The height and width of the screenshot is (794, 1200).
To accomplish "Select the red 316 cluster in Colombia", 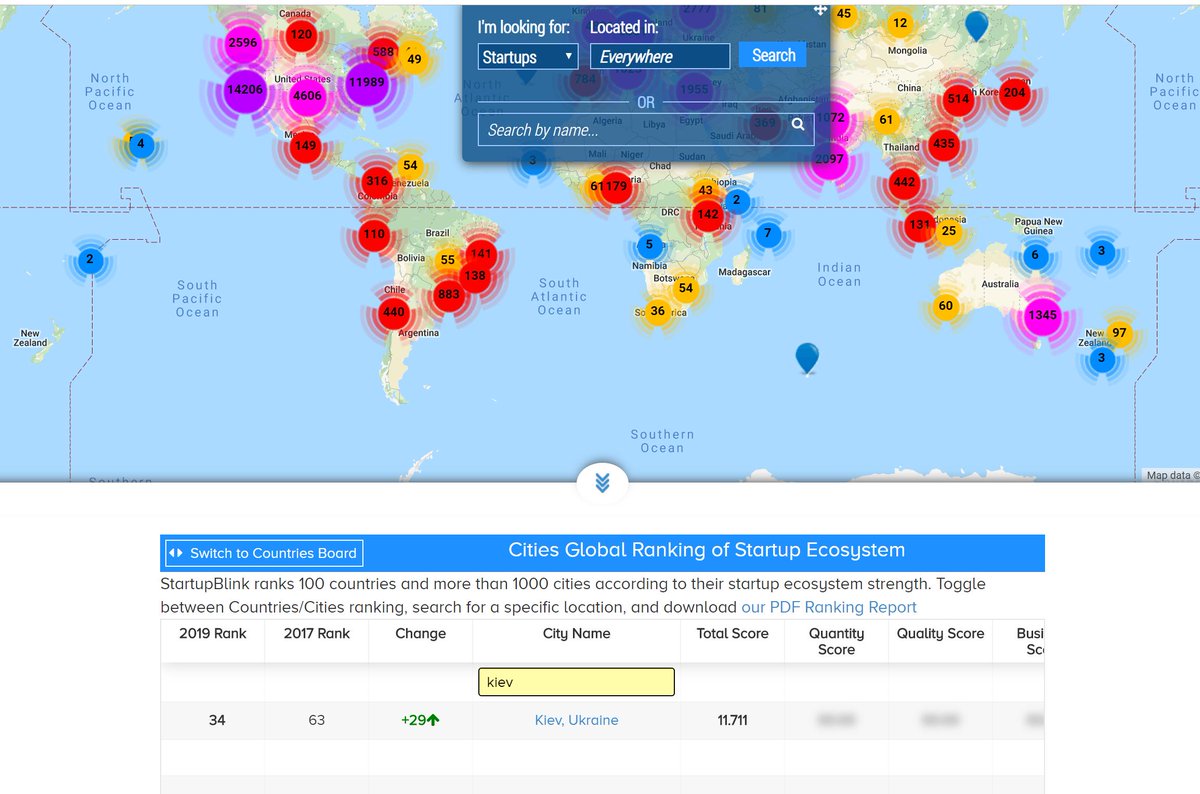I will pyautogui.click(x=377, y=181).
